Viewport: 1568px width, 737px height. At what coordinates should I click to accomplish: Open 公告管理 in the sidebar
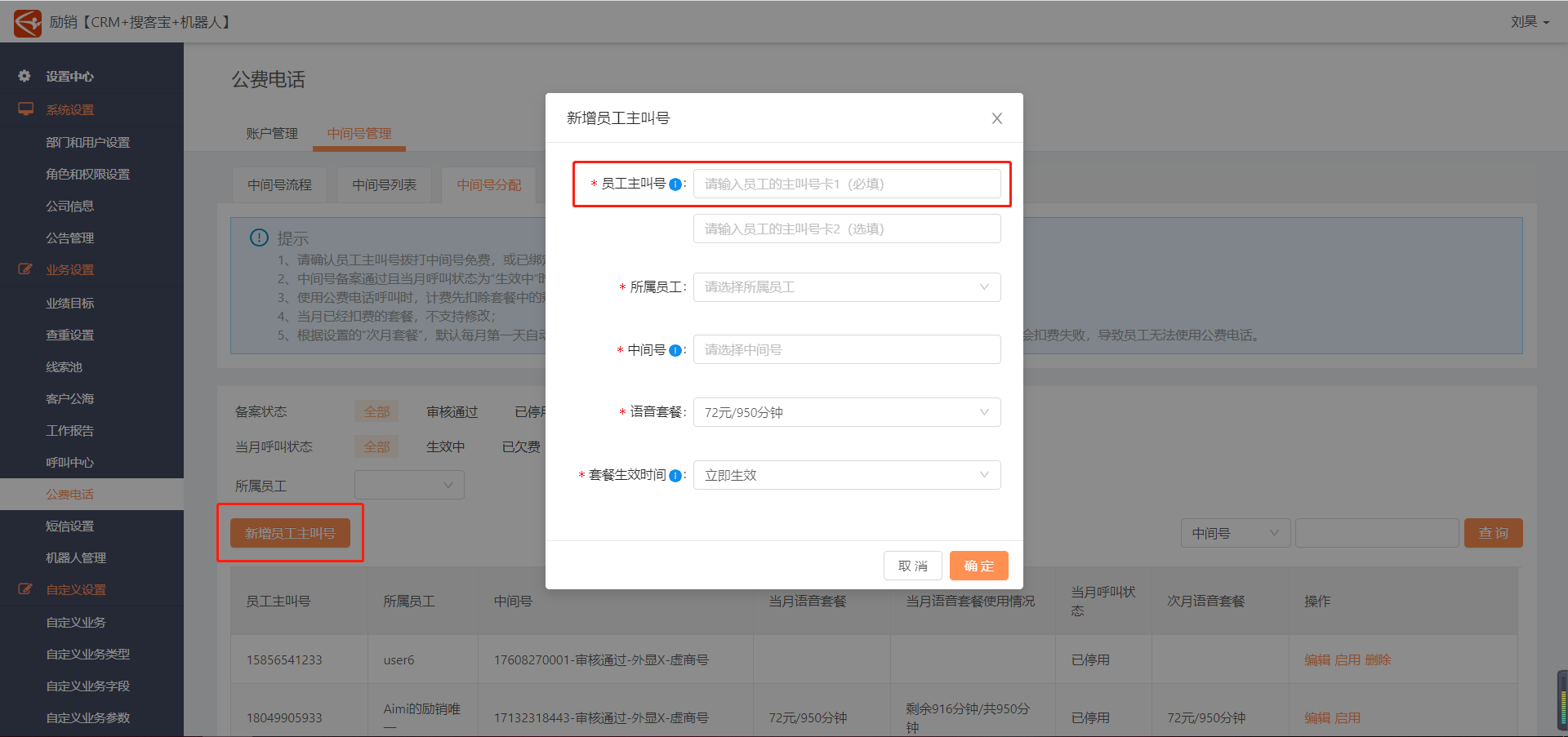[70, 238]
